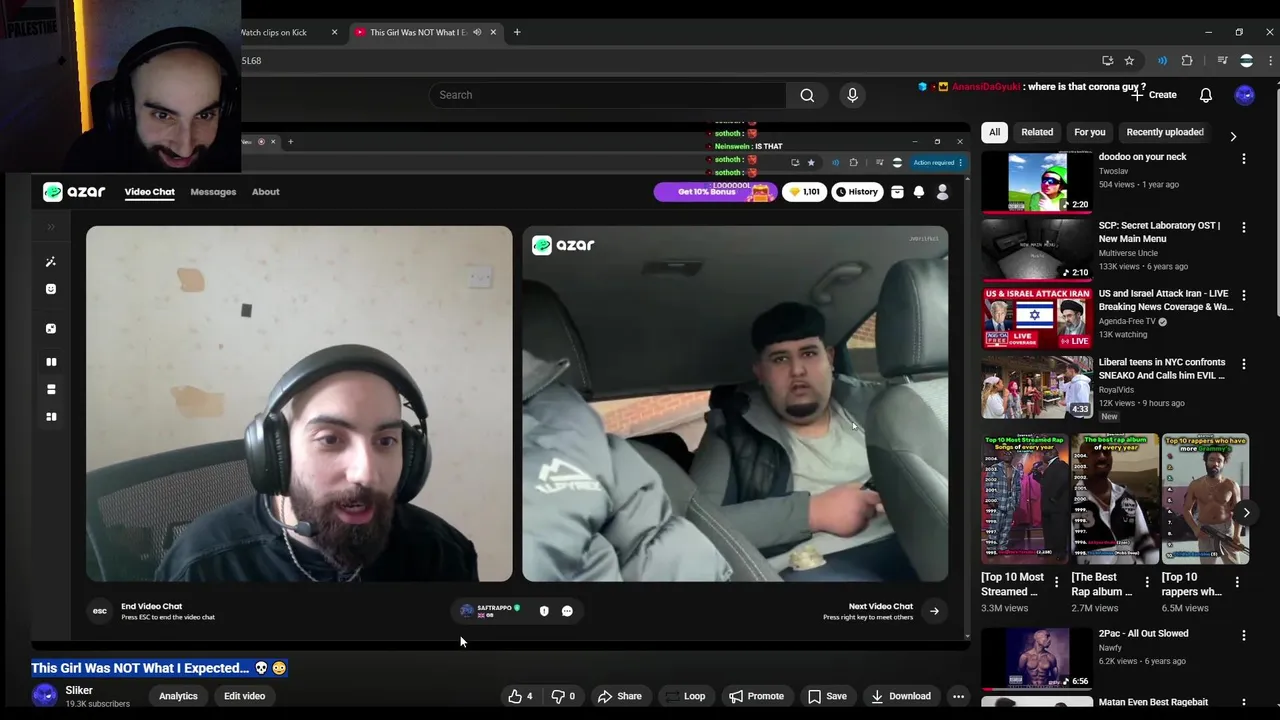This screenshot has width=1280, height=720.
Task: Click the YouTube Search input field
Action: click(609, 95)
